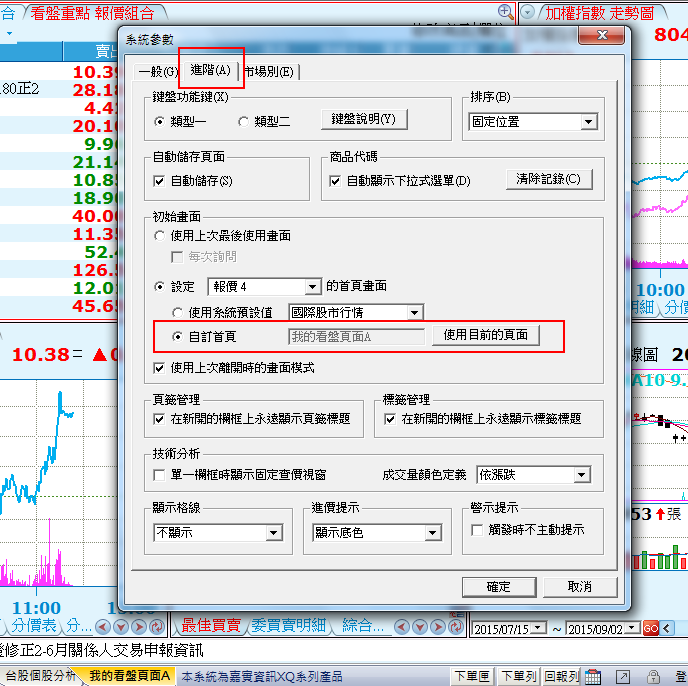Switch to the 市場別 tab
688x686 pixels.
pos(270,71)
